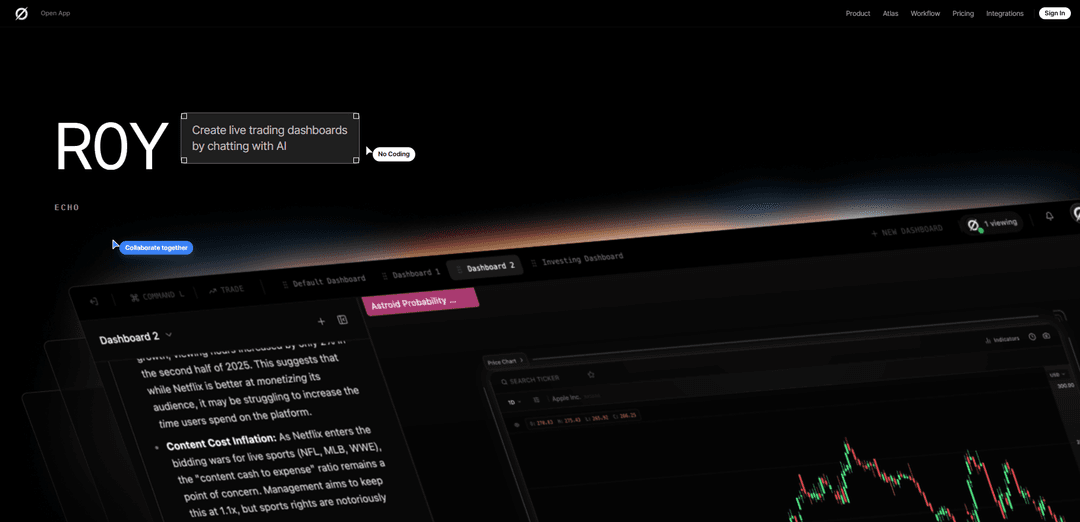Expand the Dashboard 2 title dropdown
This screenshot has height=522, width=1080.
[x=169, y=335]
